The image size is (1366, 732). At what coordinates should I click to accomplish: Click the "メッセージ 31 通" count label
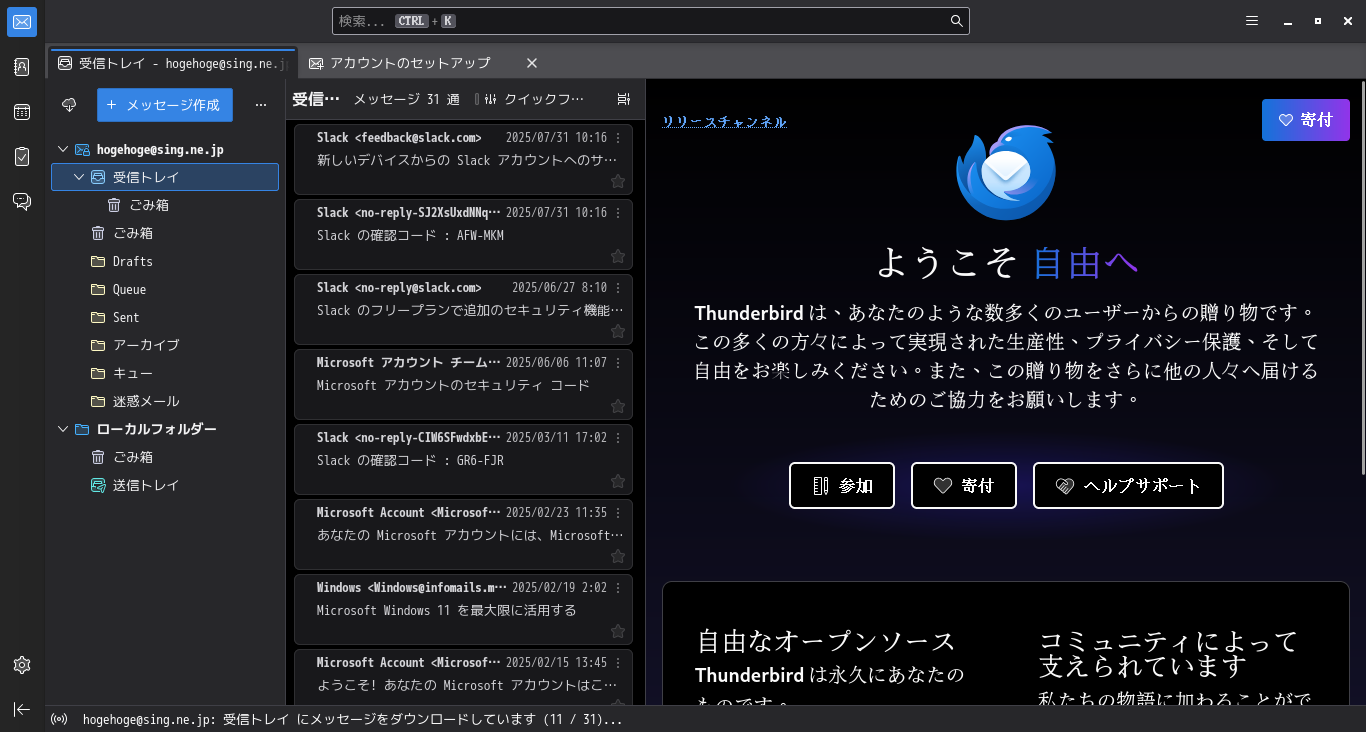click(407, 99)
